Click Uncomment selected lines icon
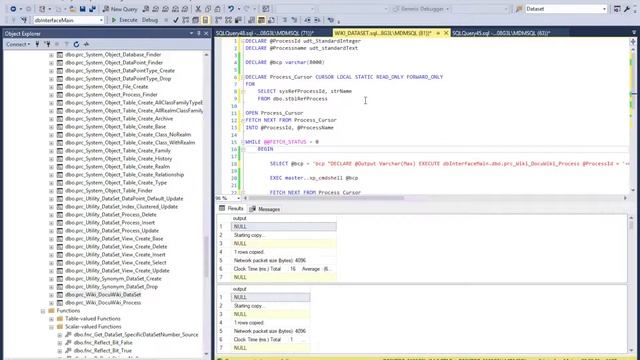 coord(294,20)
